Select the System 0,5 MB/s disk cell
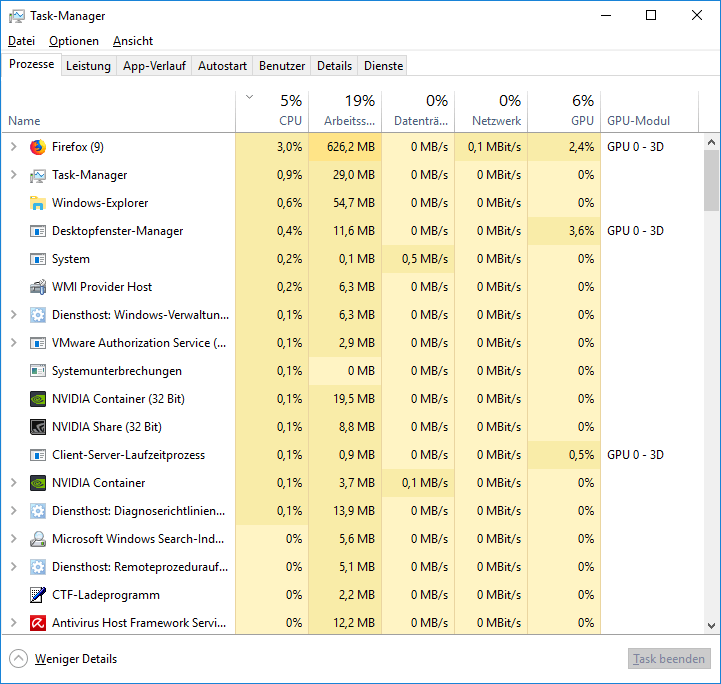The image size is (721, 684). point(418,259)
